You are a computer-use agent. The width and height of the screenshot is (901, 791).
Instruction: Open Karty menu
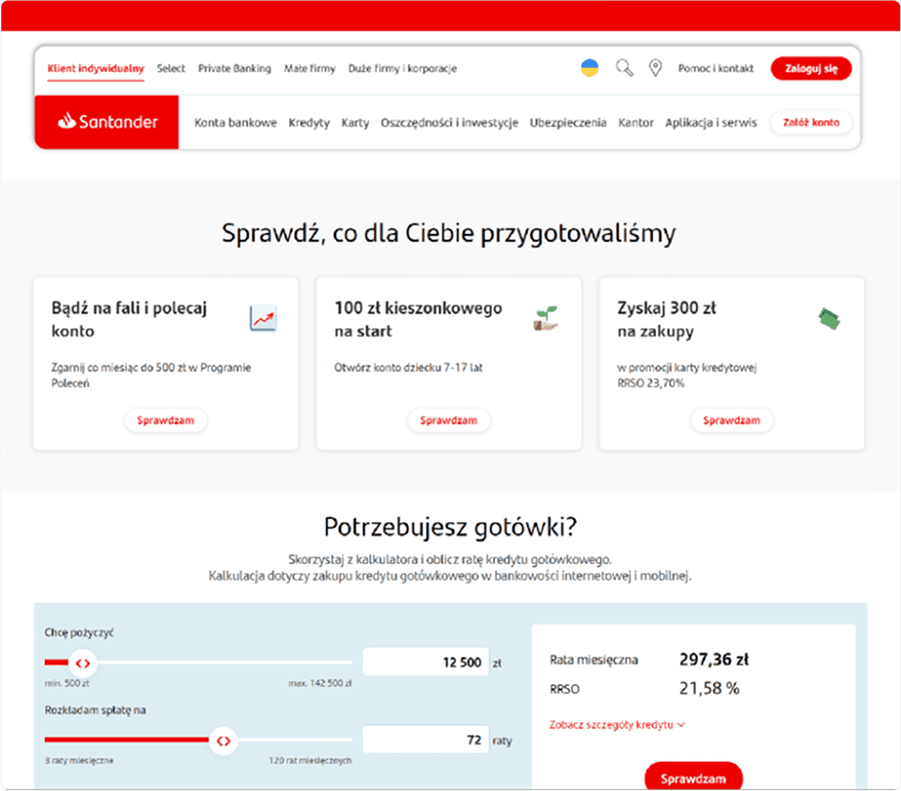(x=355, y=122)
